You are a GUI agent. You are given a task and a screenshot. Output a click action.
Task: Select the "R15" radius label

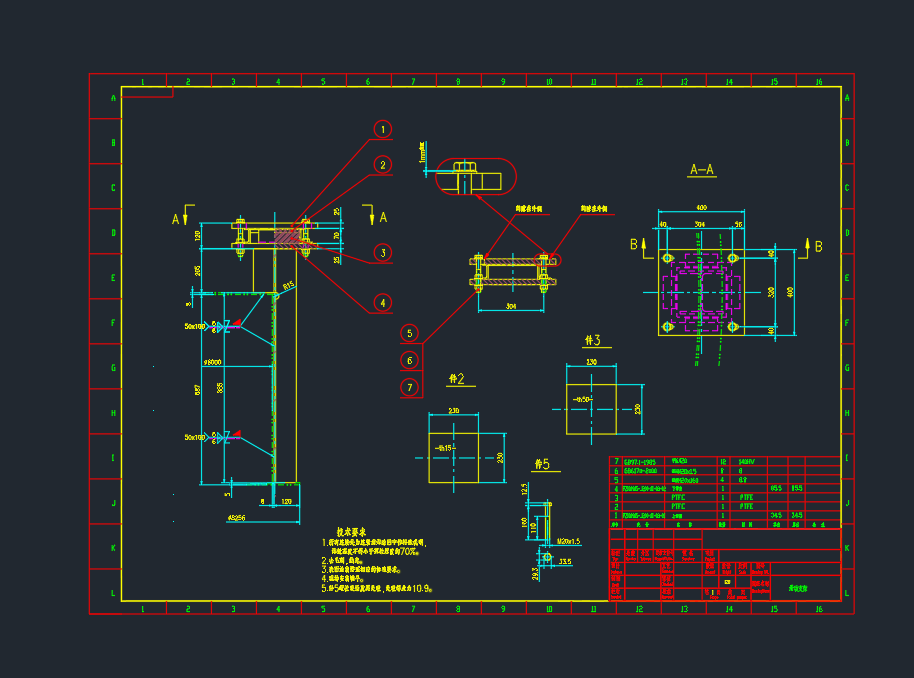pyautogui.click(x=289, y=286)
